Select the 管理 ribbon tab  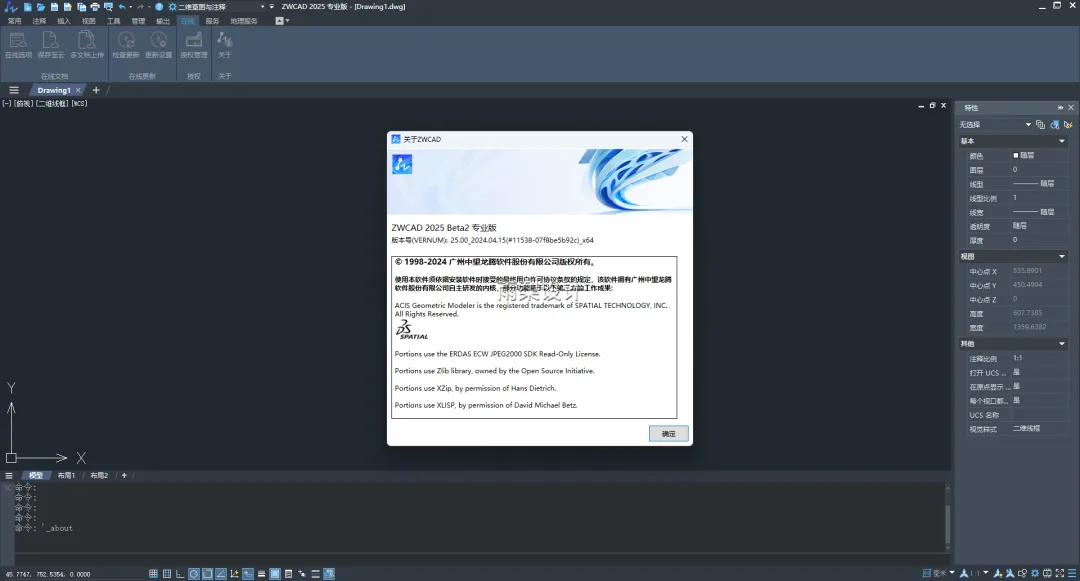point(138,21)
